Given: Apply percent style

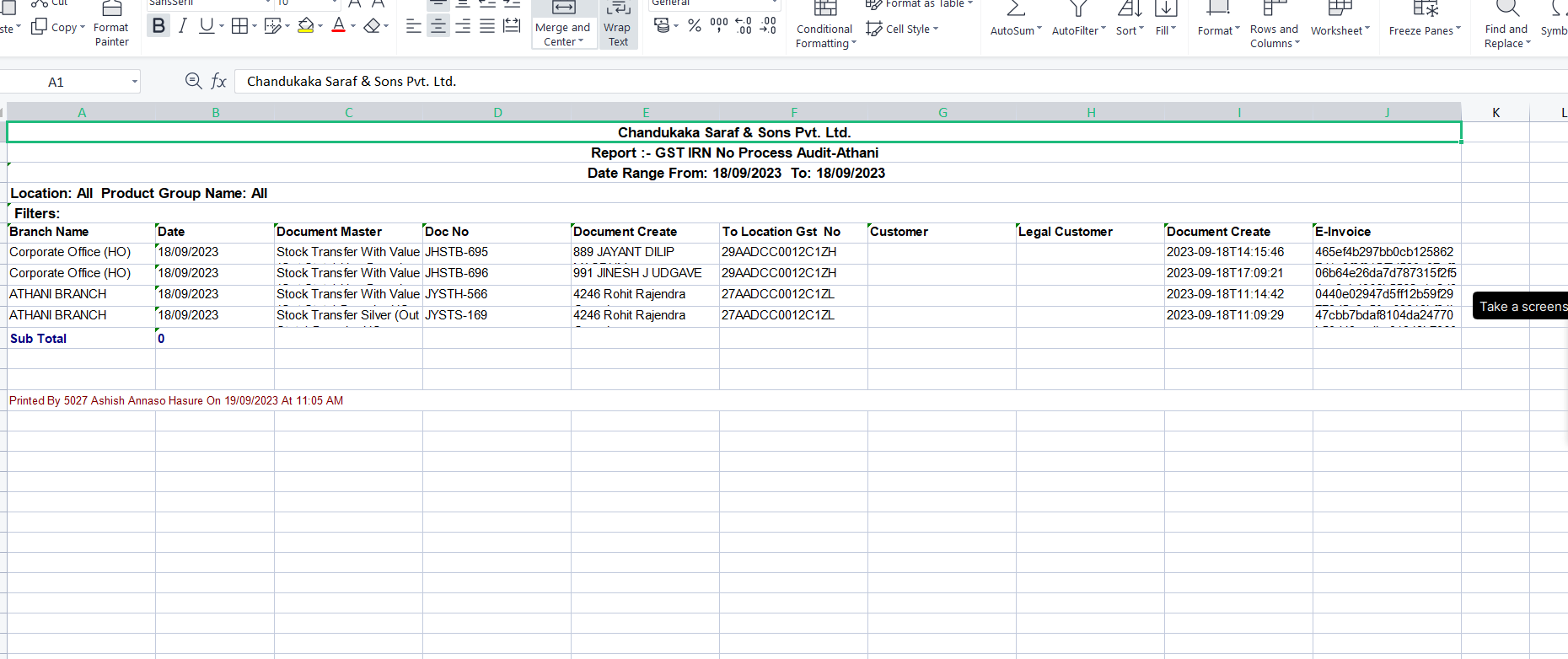Looking at the screenshot, I should (695, 26).
